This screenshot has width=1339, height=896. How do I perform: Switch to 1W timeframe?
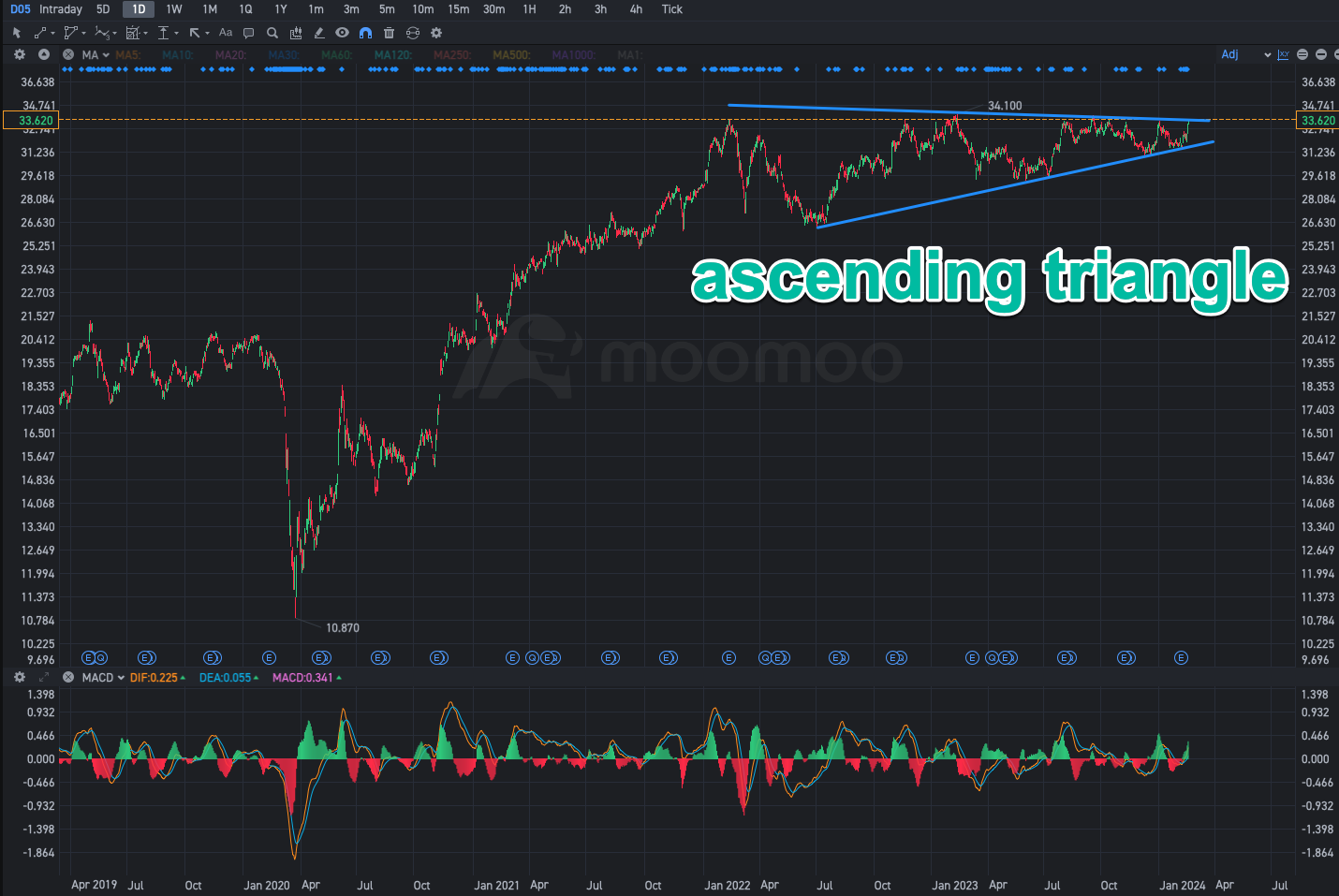[174, 9]
